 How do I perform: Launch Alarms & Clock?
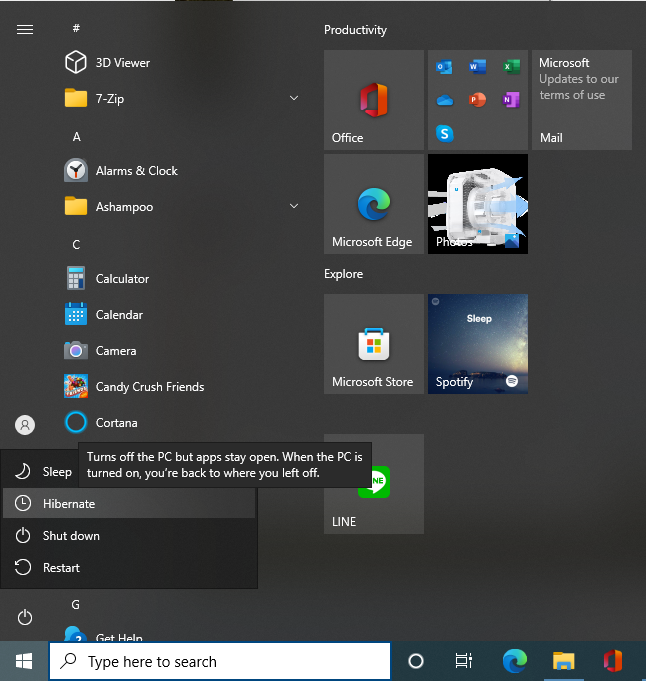[121, 170]
